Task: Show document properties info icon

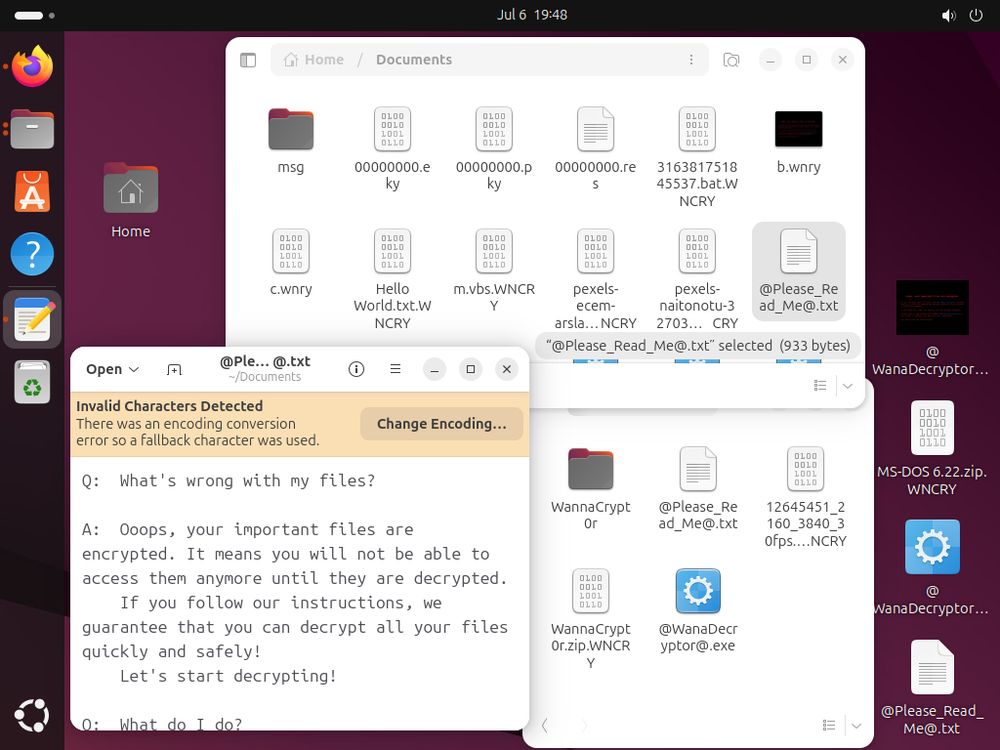Action: 357,369
